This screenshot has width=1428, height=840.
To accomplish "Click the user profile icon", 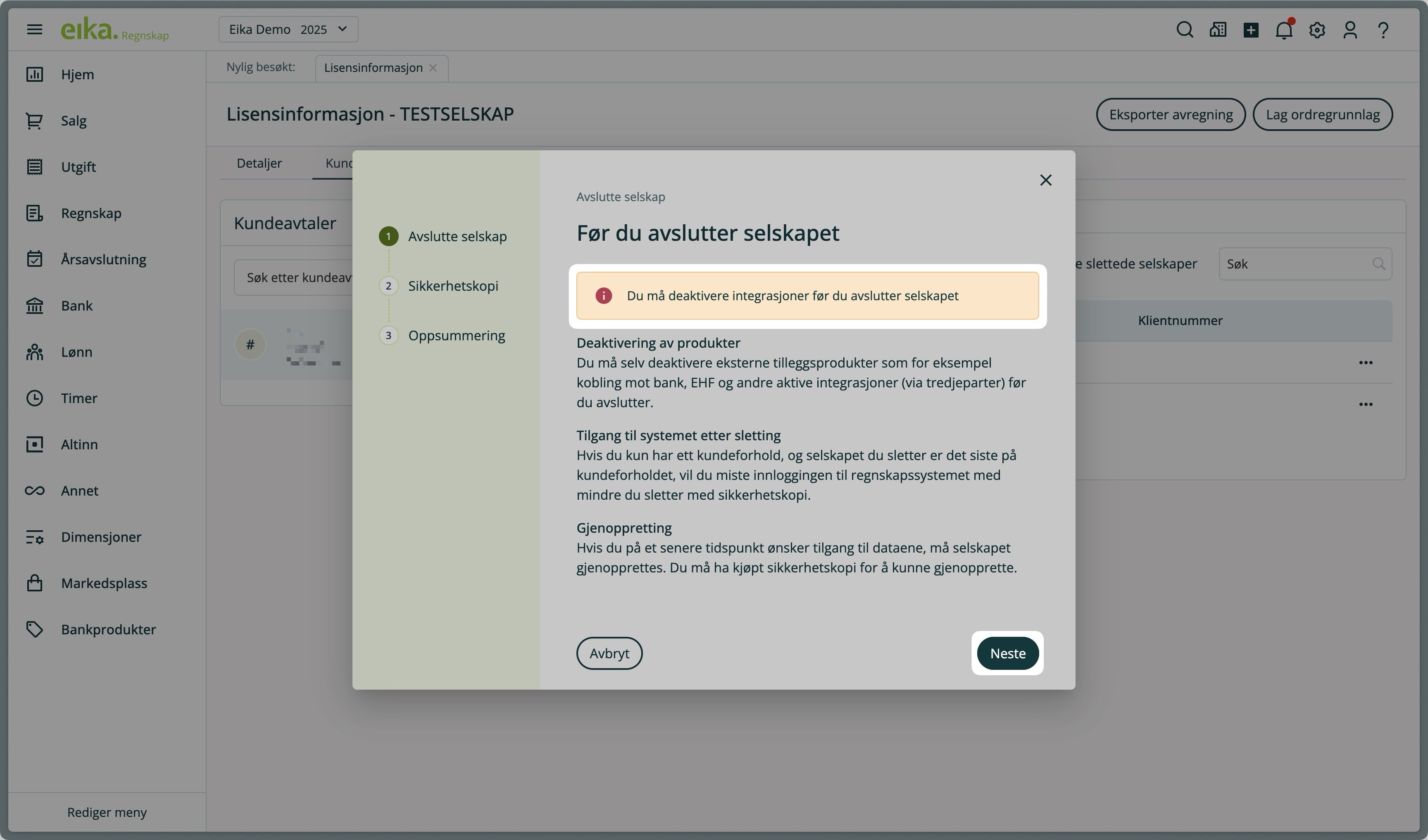I will tap(1350, 29).
